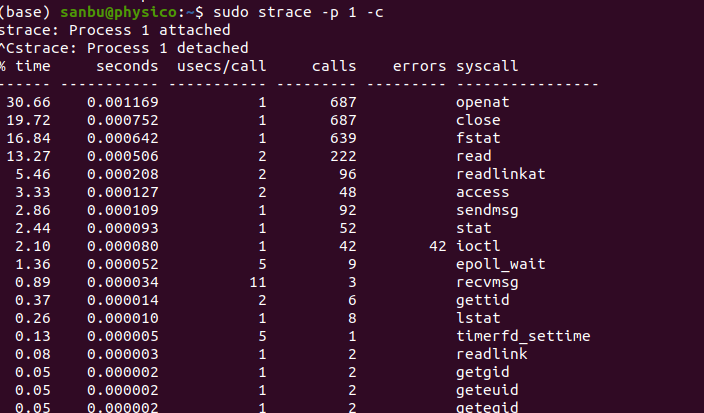Click the 'errors' column header
The width and height of the screenshot is (704, 413).
tap(419, 66)
